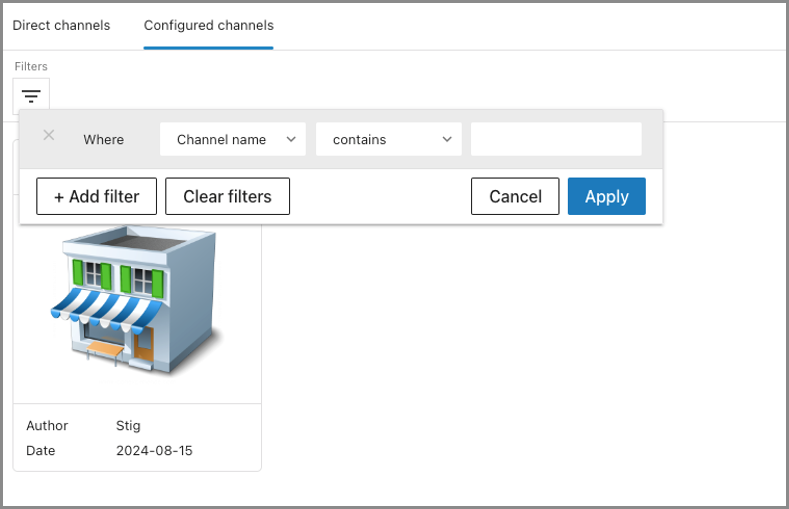
Task: Click the filter lines icon button
Action: coord(31,96)
